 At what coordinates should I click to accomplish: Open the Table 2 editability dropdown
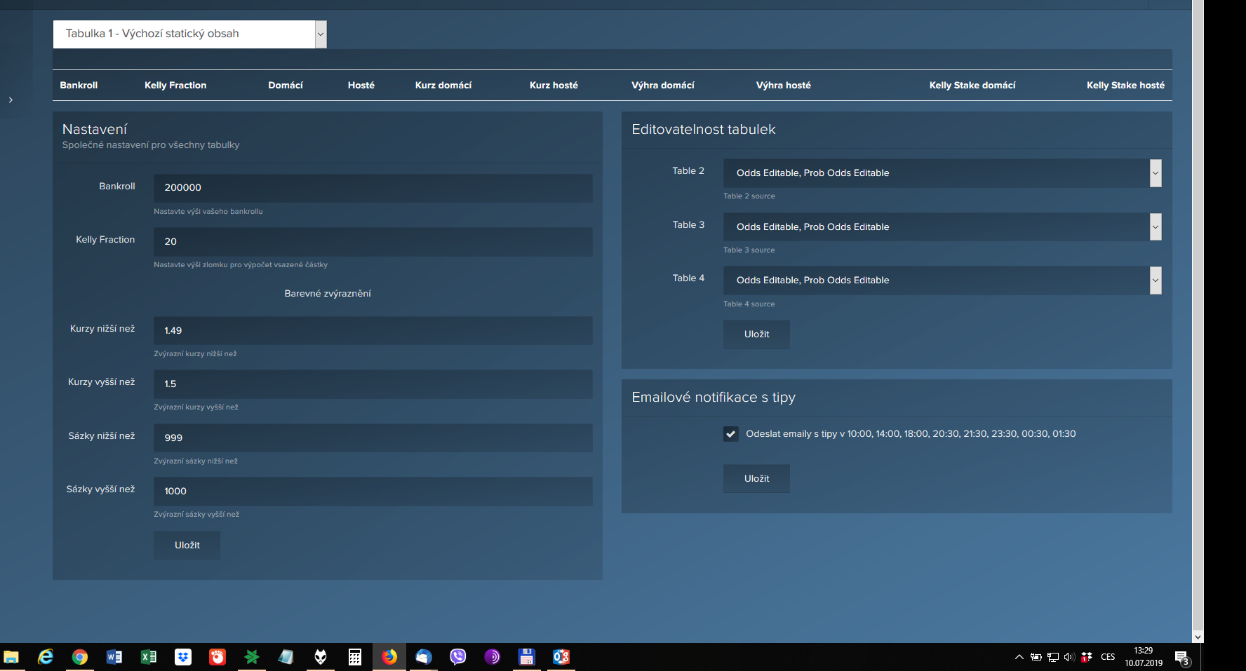(x=942, y=173)
